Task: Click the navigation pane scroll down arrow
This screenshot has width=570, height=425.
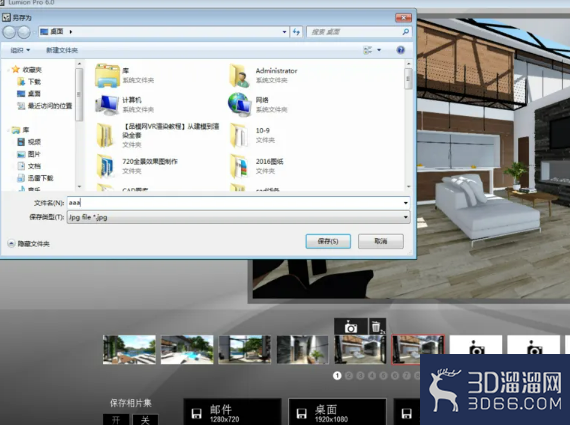Action: tap(79, 187)
